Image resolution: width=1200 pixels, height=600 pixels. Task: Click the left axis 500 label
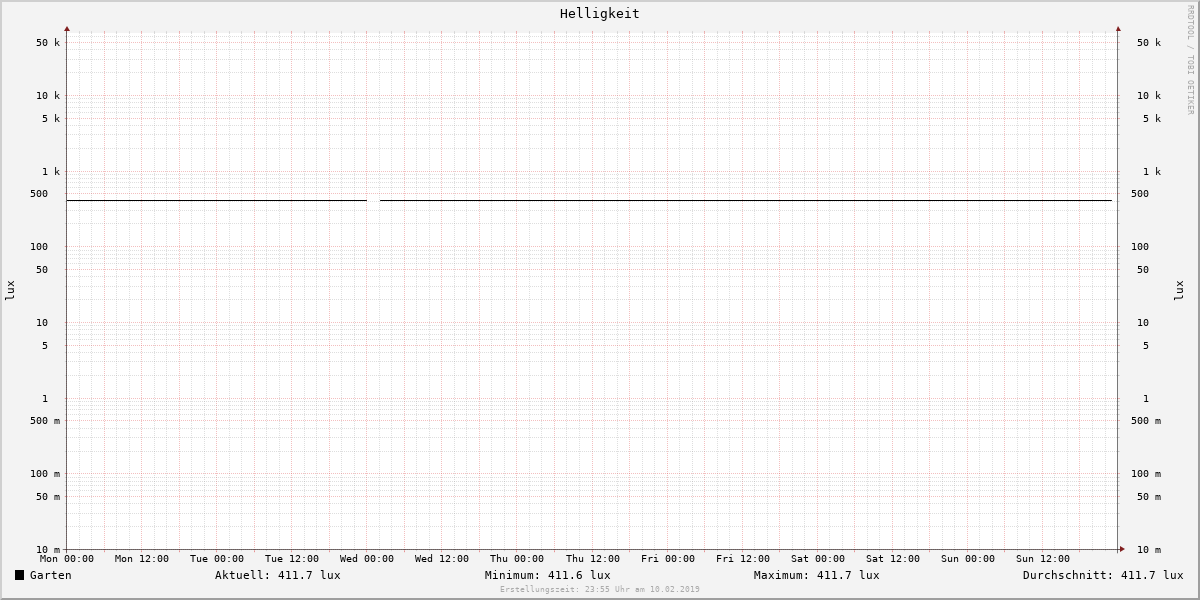pyautogui.click(x=39, y=194)
